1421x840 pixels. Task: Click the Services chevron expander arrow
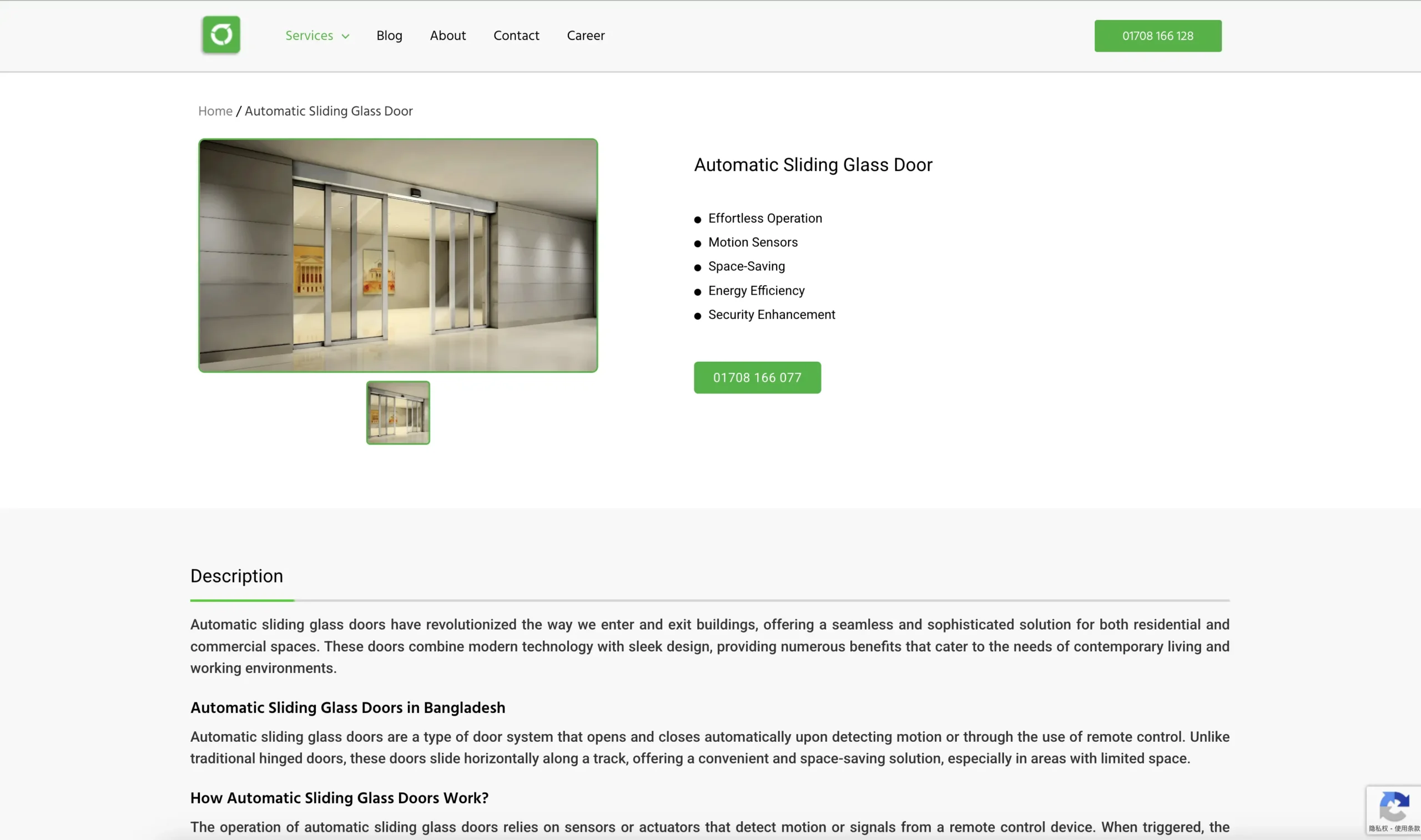(345, 36)
